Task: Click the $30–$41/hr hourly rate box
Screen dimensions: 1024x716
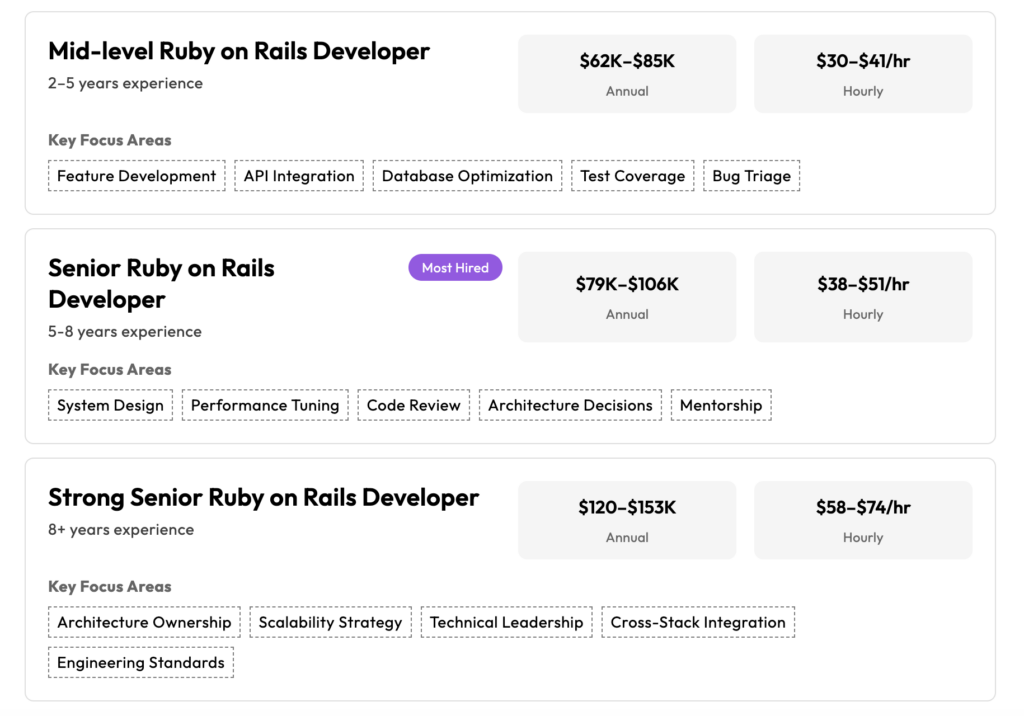Action: pos(863,74)
